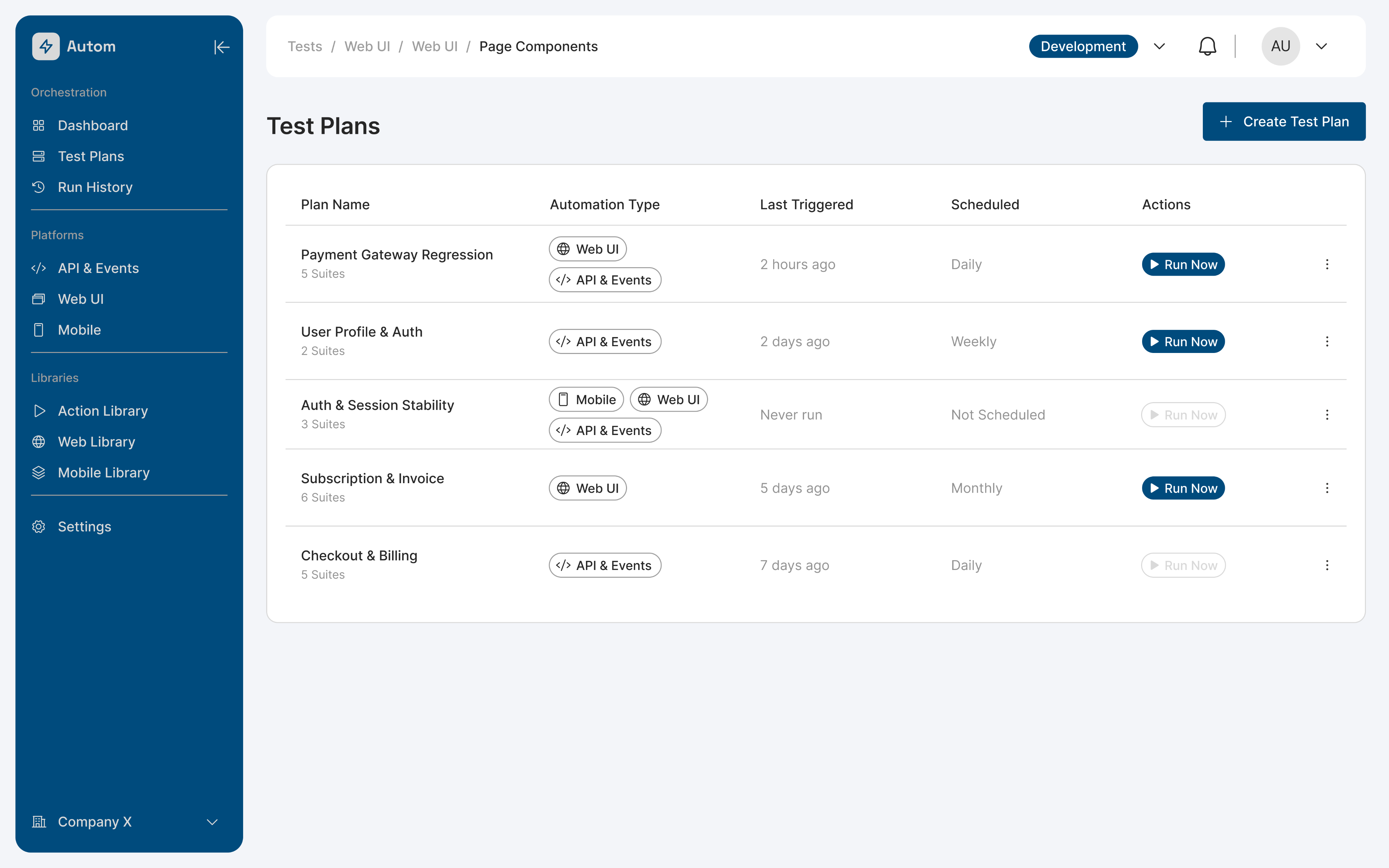Expand the Development environment dropdown

point(1159,46)
